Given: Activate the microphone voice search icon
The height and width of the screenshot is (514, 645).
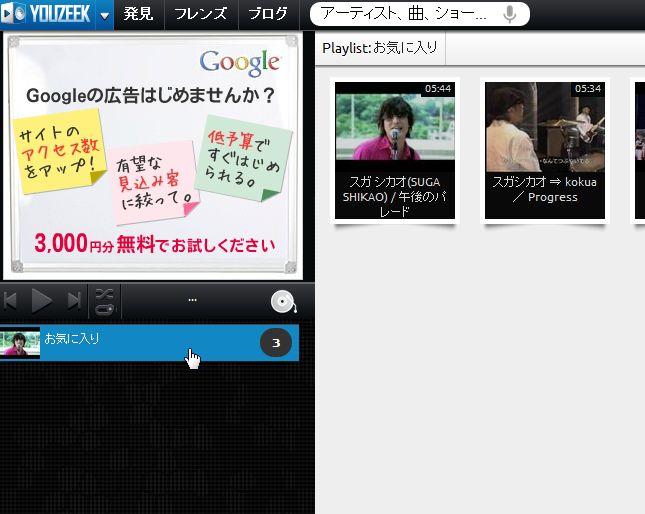Looking at the screenshot, I should (x=510, y=14).
